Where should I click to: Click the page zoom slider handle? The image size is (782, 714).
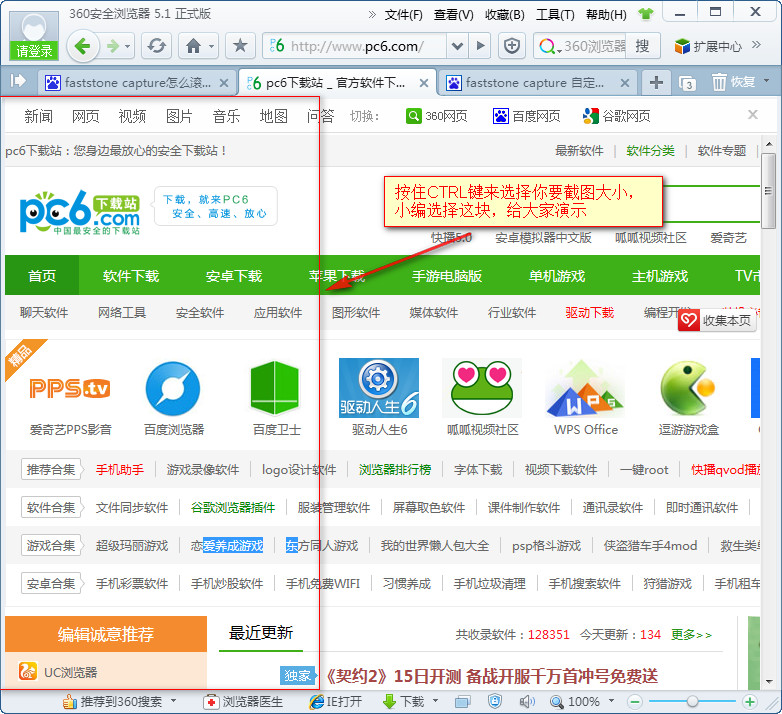[x=690, y=702]
